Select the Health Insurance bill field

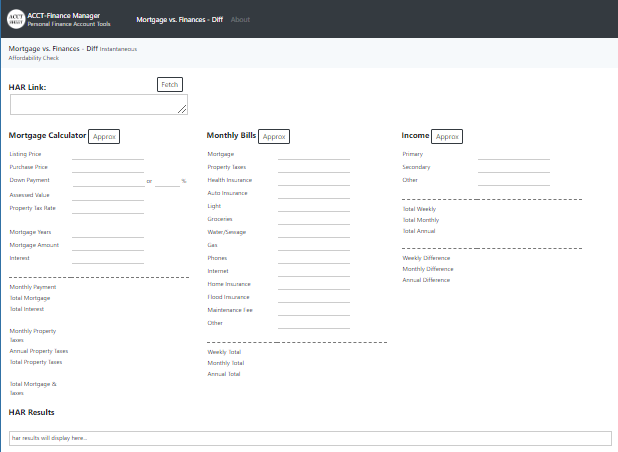(x=313, y=180)
